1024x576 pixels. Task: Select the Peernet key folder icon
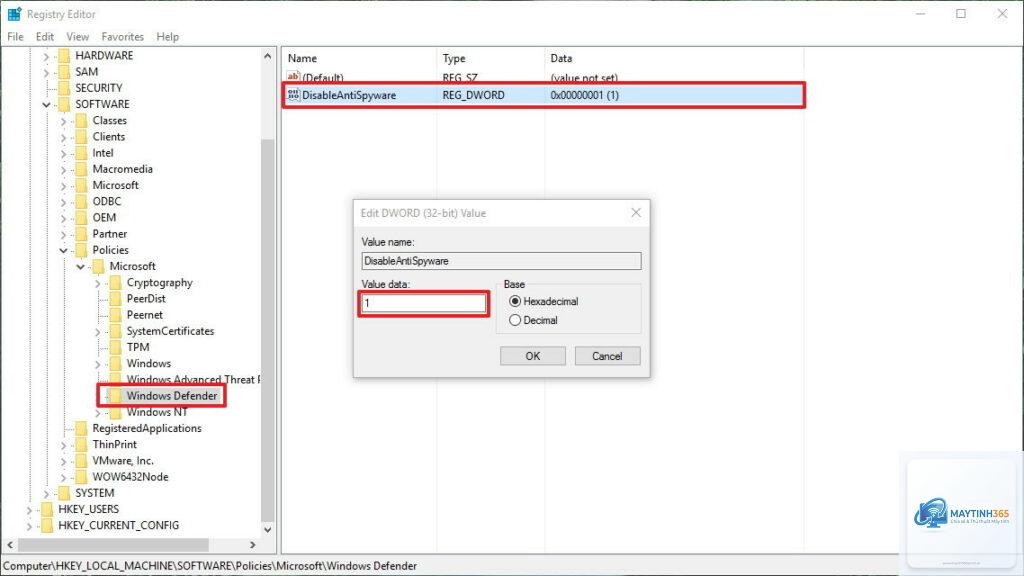coord(116,315)
